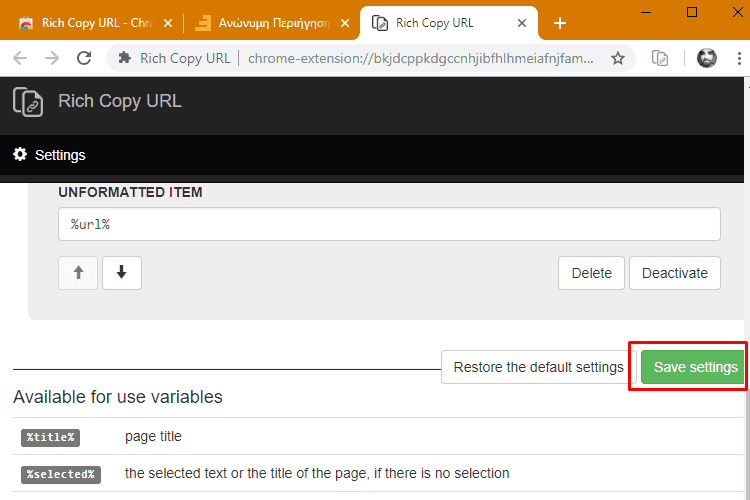Open the Chrome profile avatar
This screenshot has height=500, width=750.
706,58
